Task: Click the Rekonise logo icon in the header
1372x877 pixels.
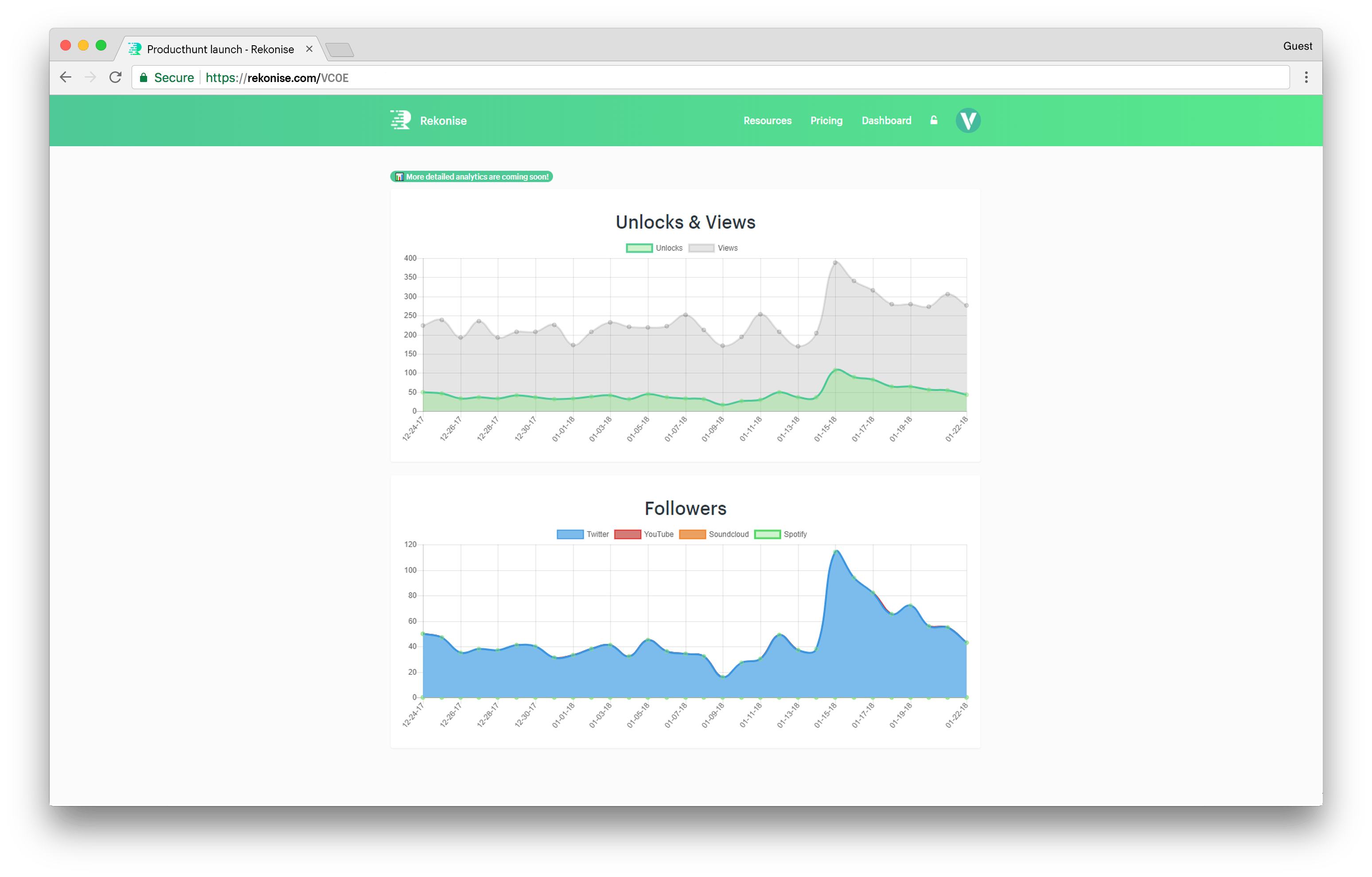Action: [401, 120]
